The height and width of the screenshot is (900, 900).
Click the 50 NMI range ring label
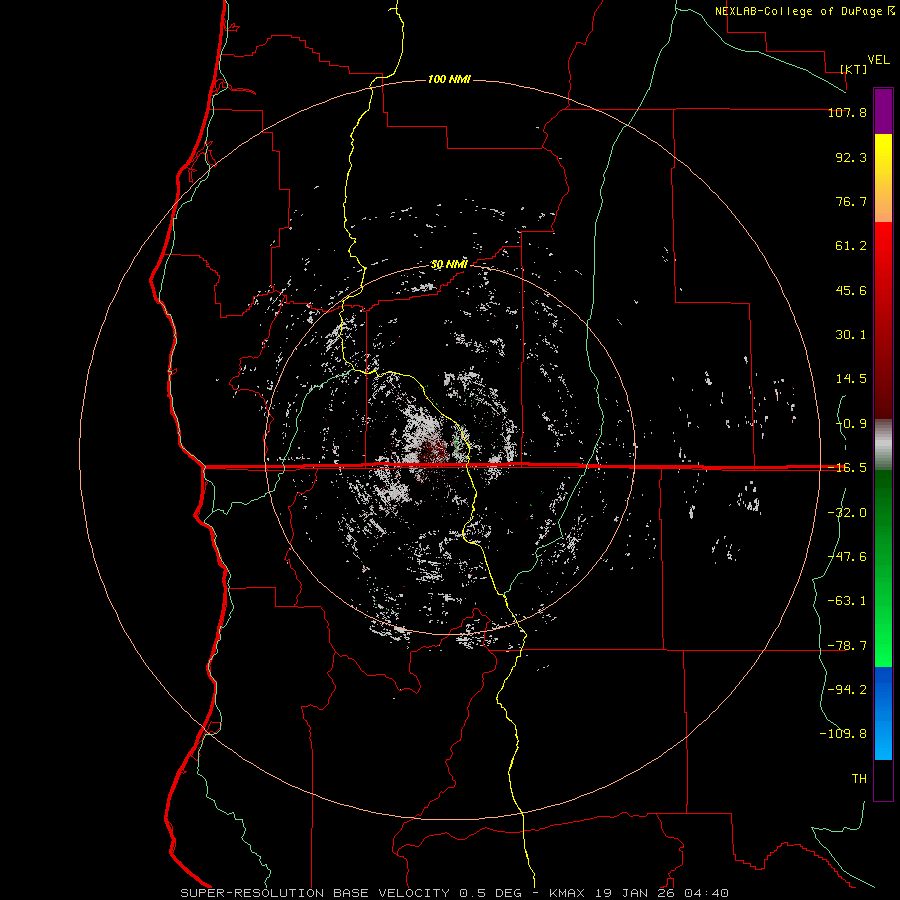pos(449,264)
